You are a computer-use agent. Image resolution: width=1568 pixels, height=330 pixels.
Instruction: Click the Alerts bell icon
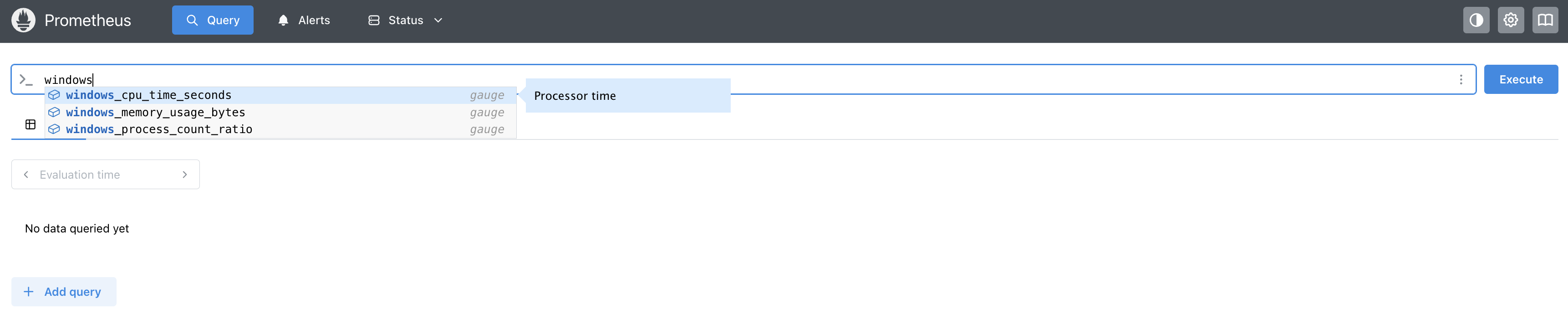(283, 20)
